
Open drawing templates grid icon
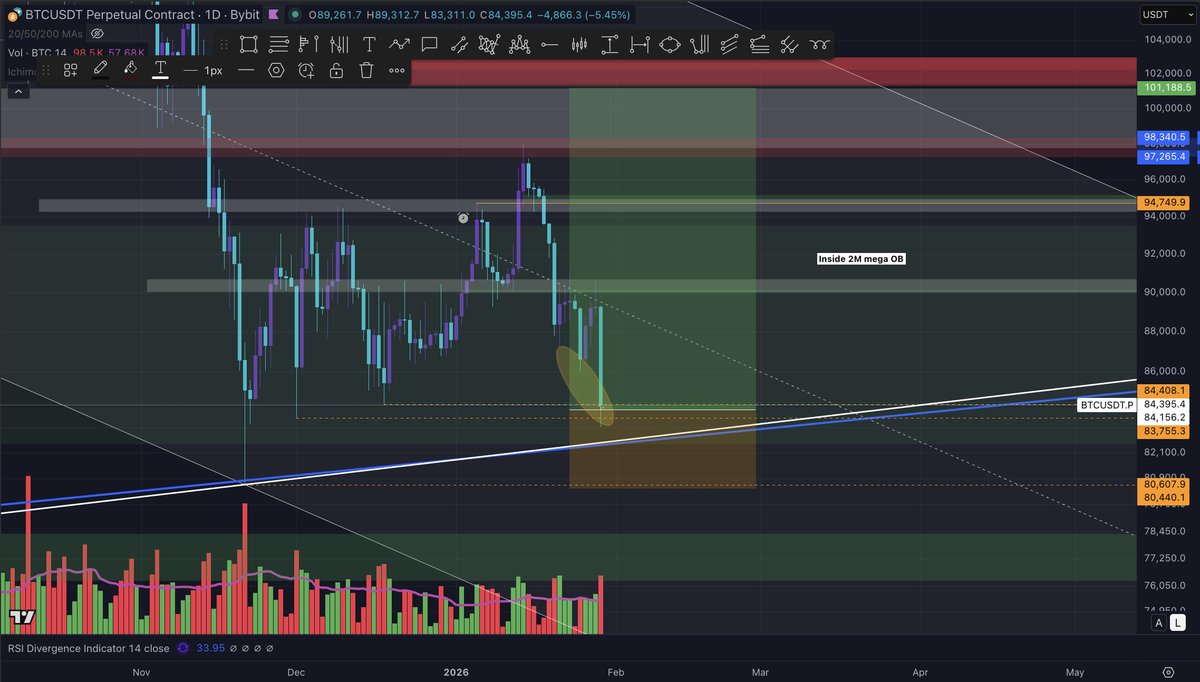pos(70,70)
